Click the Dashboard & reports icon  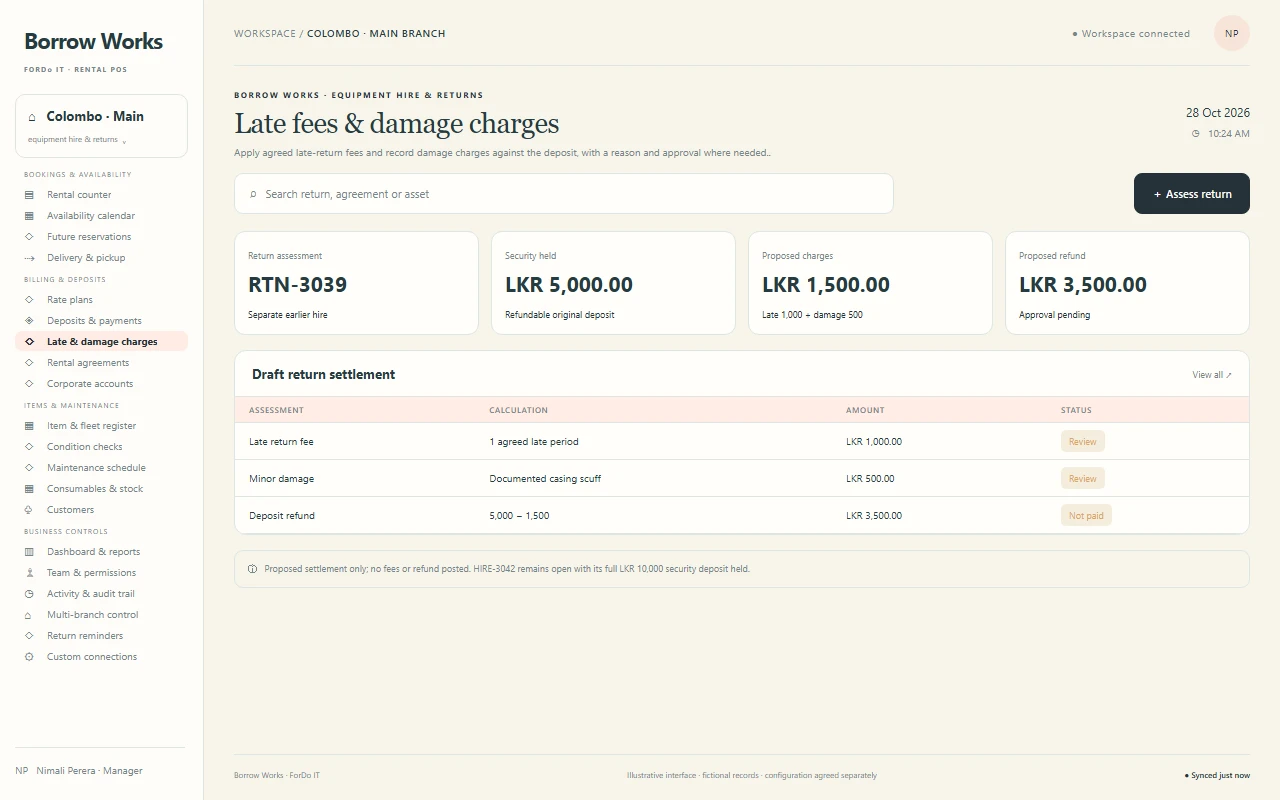tap(29, 552)
